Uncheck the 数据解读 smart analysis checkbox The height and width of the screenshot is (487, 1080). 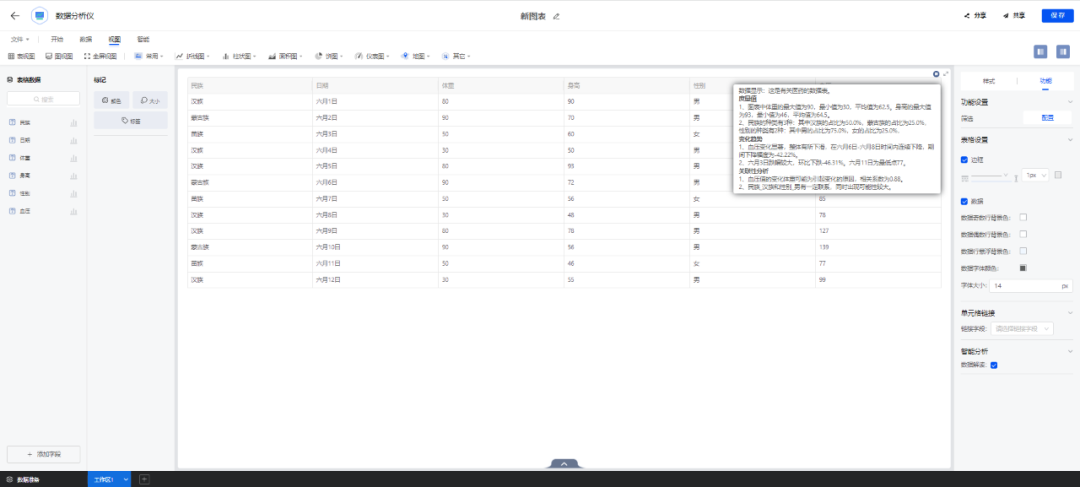click(994, 365)
